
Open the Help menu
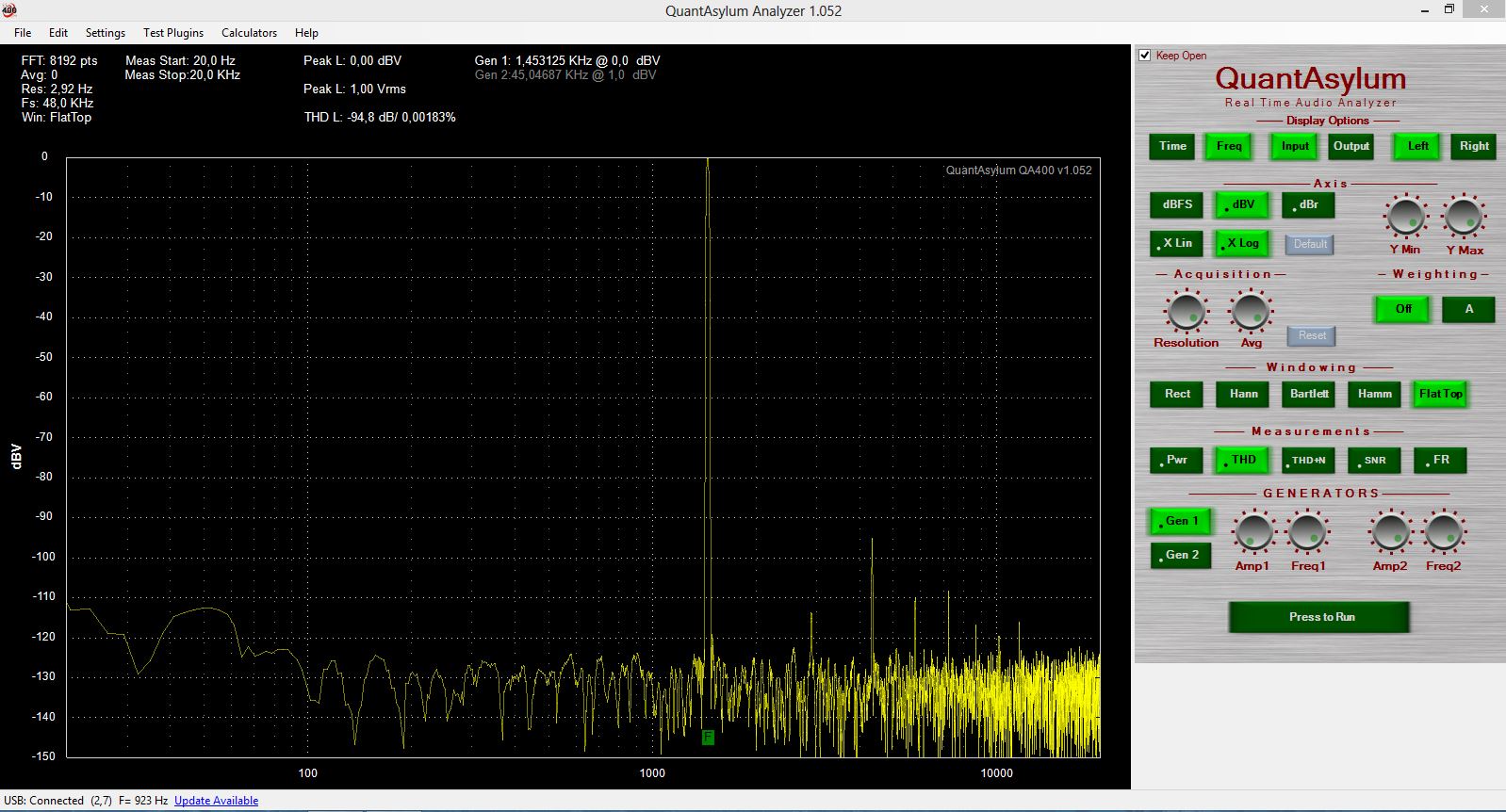click(x=306, y=32)
